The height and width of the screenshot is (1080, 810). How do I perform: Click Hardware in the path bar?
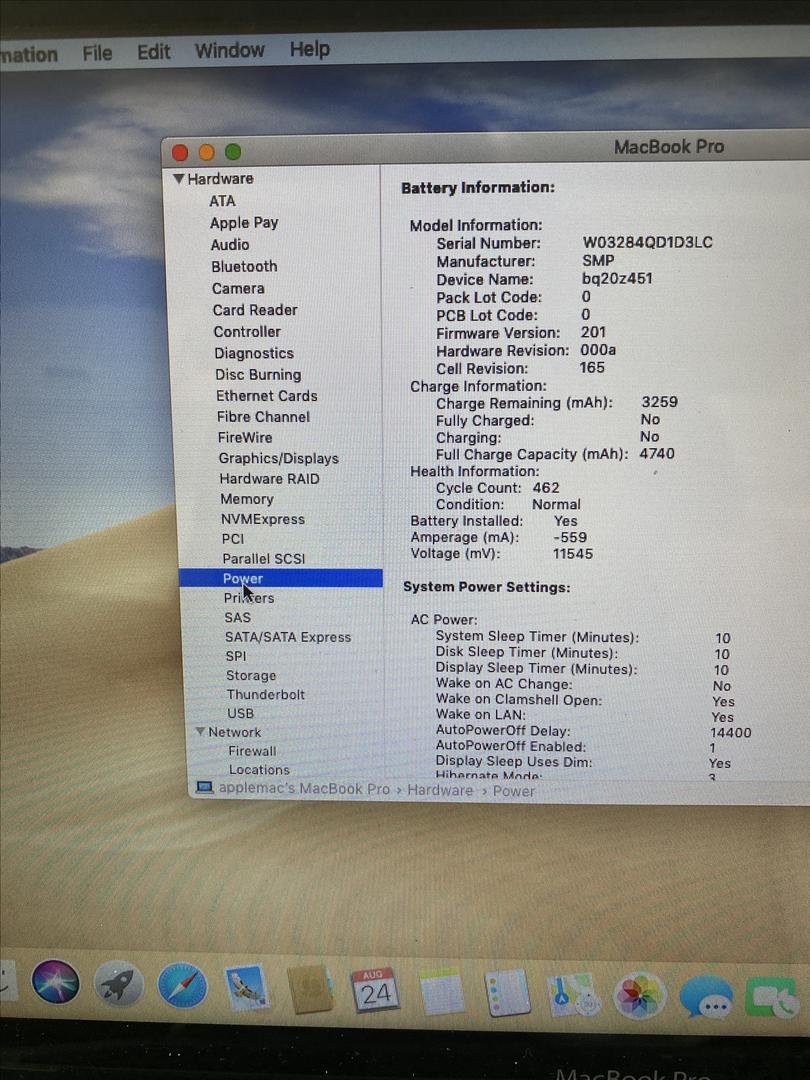click(x=440, y=790)
